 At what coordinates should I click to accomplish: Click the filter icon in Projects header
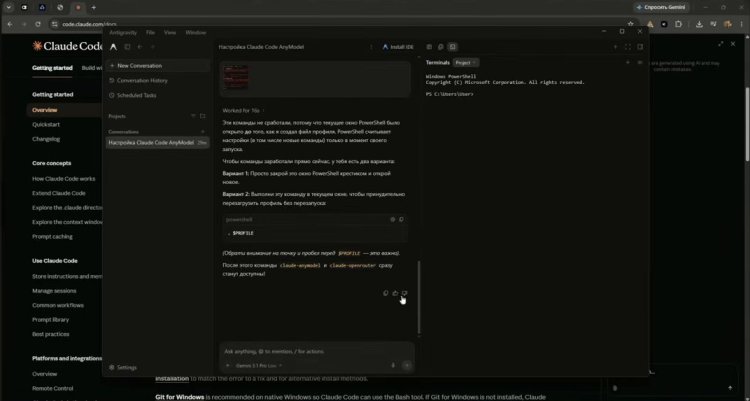193,116
